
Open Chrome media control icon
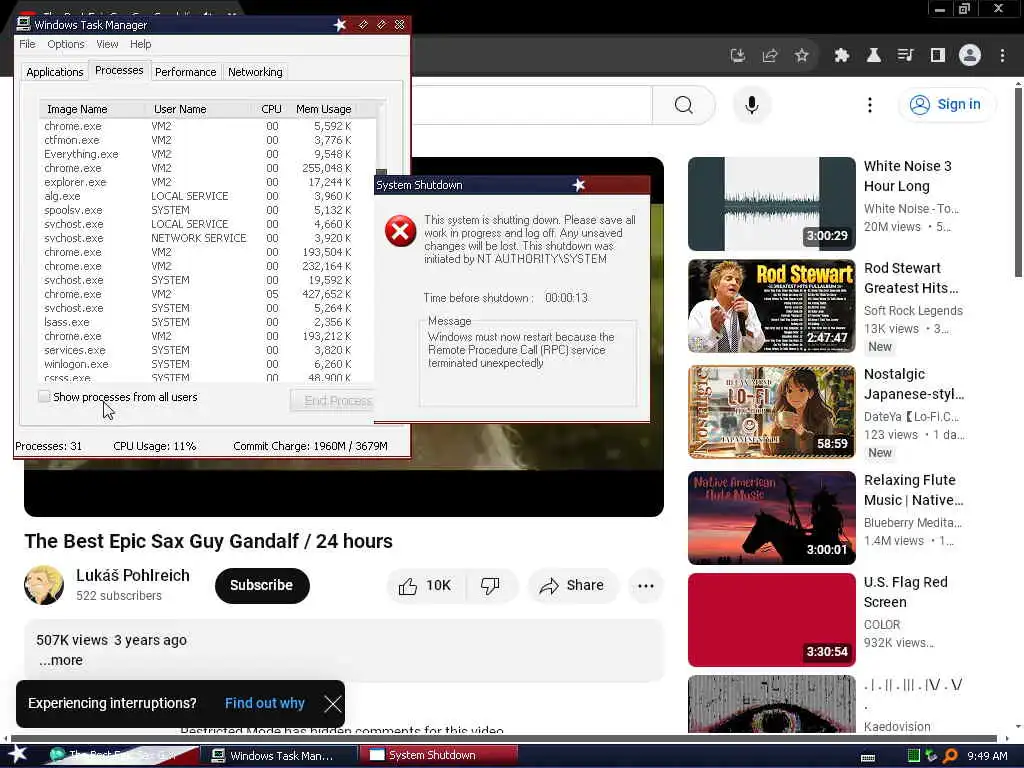click(x=905, y=56)
